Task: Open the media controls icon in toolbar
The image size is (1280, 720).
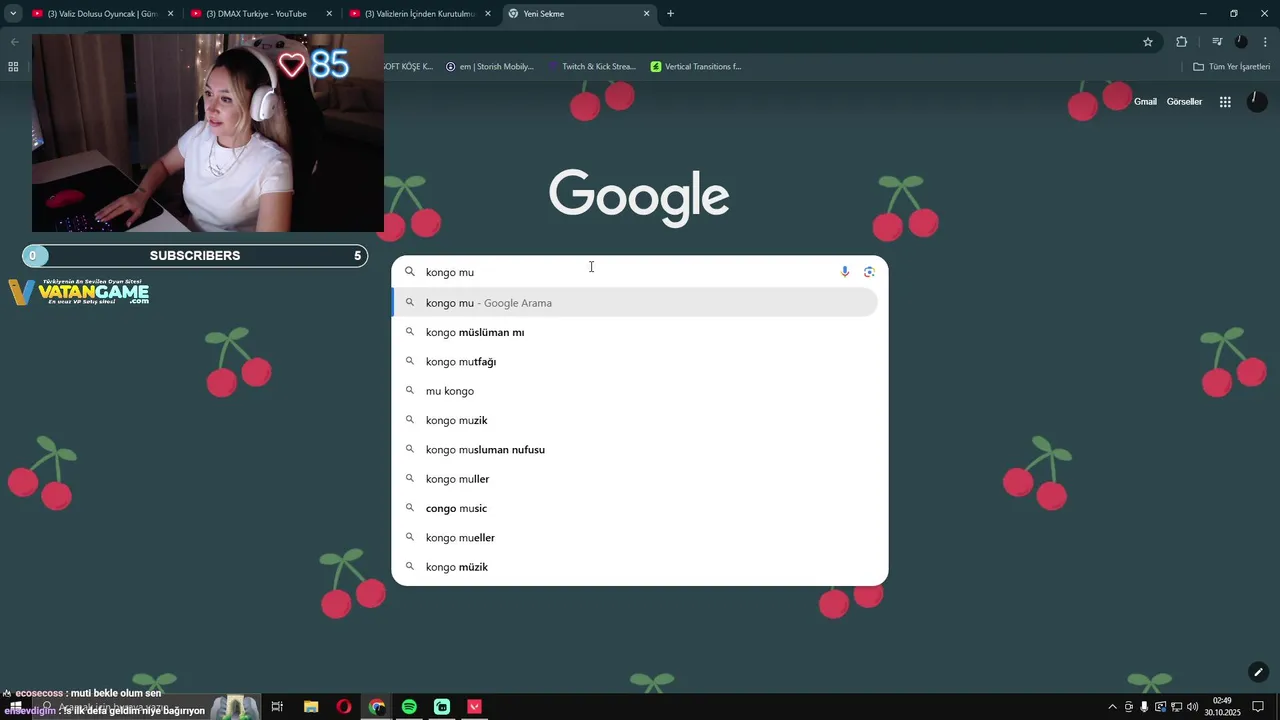Action: pyautogui.click(x=1217, y=42)
